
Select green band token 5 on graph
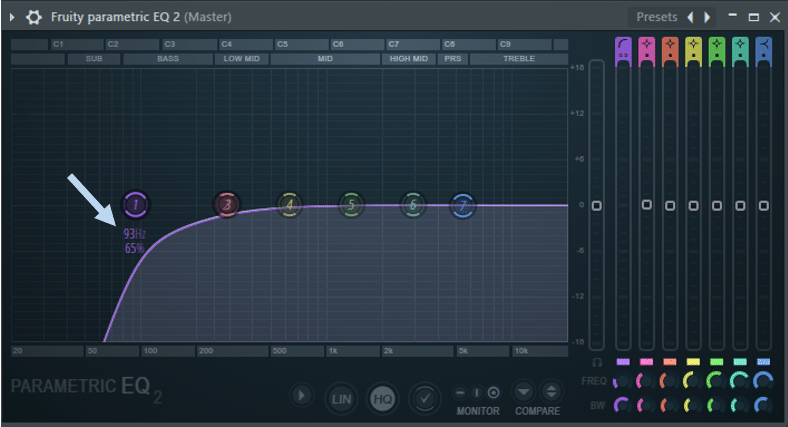pos(351,204)
